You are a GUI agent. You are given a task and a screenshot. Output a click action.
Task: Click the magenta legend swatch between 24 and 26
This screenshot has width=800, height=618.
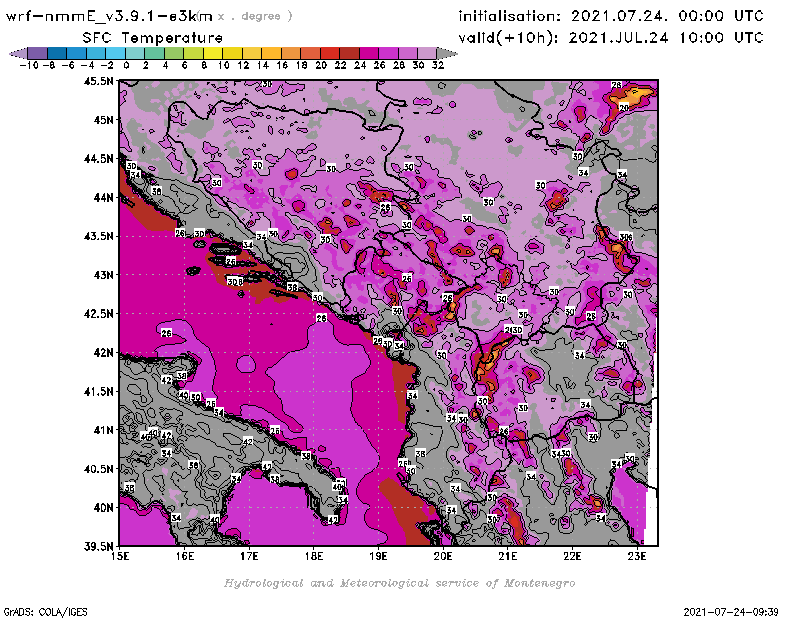point(369,53)
